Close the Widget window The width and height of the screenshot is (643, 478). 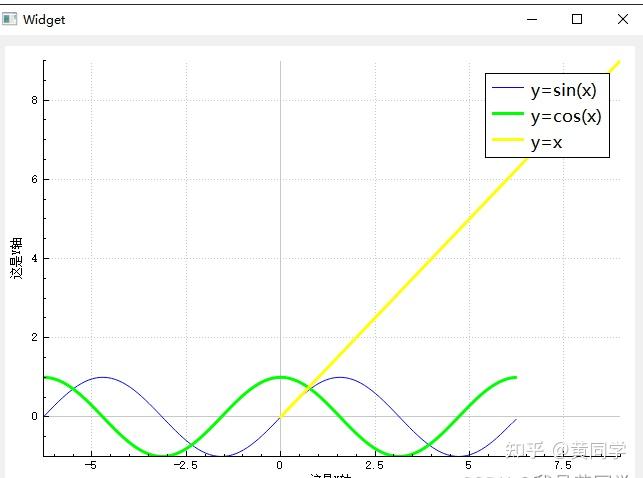pos(623,19)
